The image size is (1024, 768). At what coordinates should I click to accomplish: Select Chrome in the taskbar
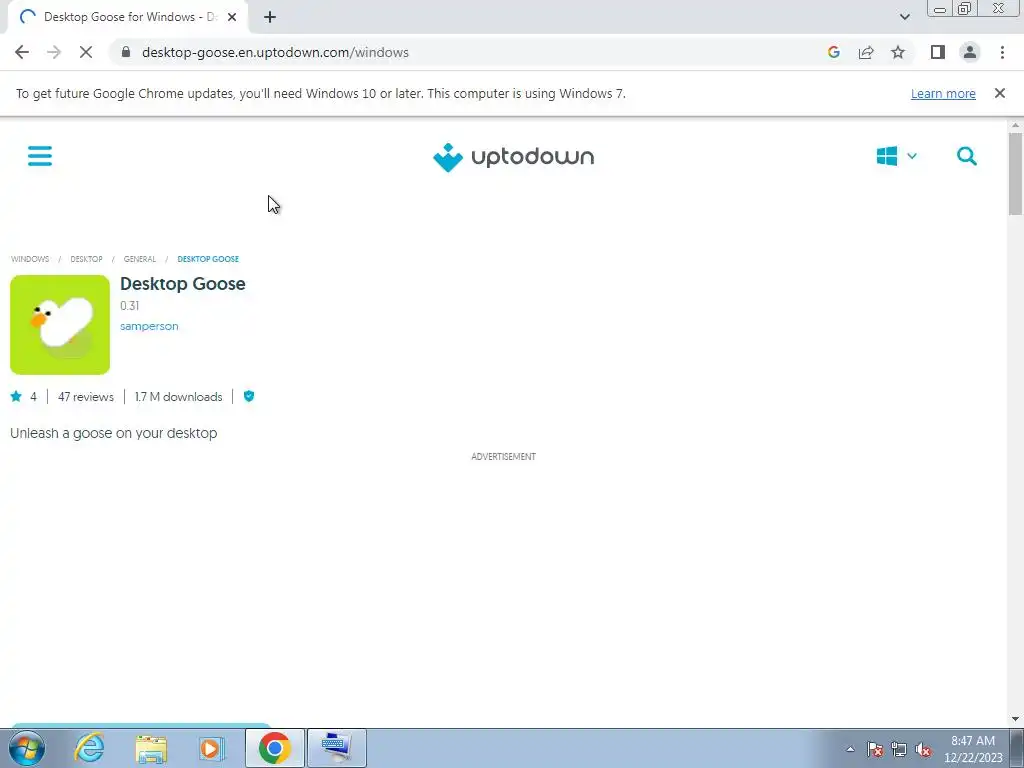tap(275, 748)
